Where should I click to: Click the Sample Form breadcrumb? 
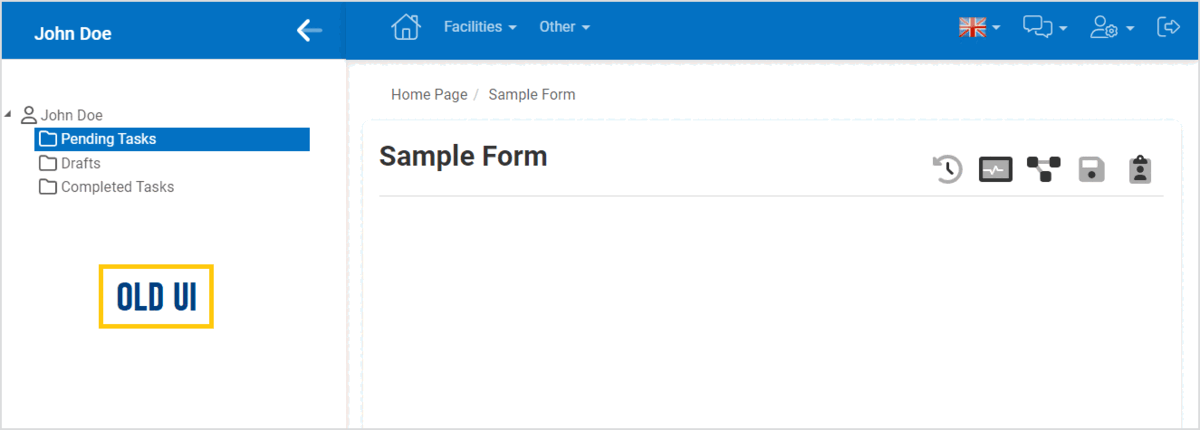[532, 95]
